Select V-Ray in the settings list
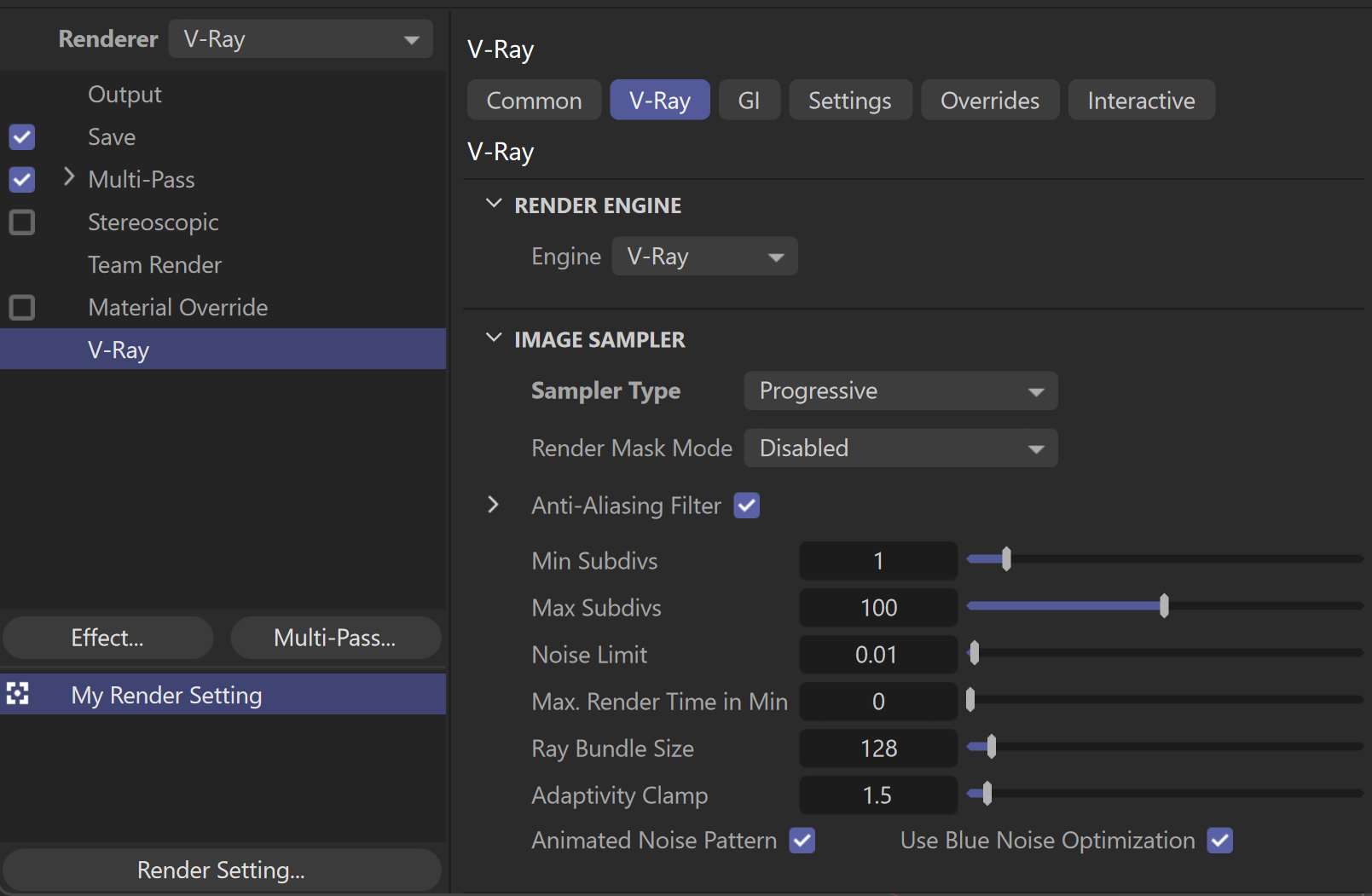1372x896 pixels. [x=223, y=350]
